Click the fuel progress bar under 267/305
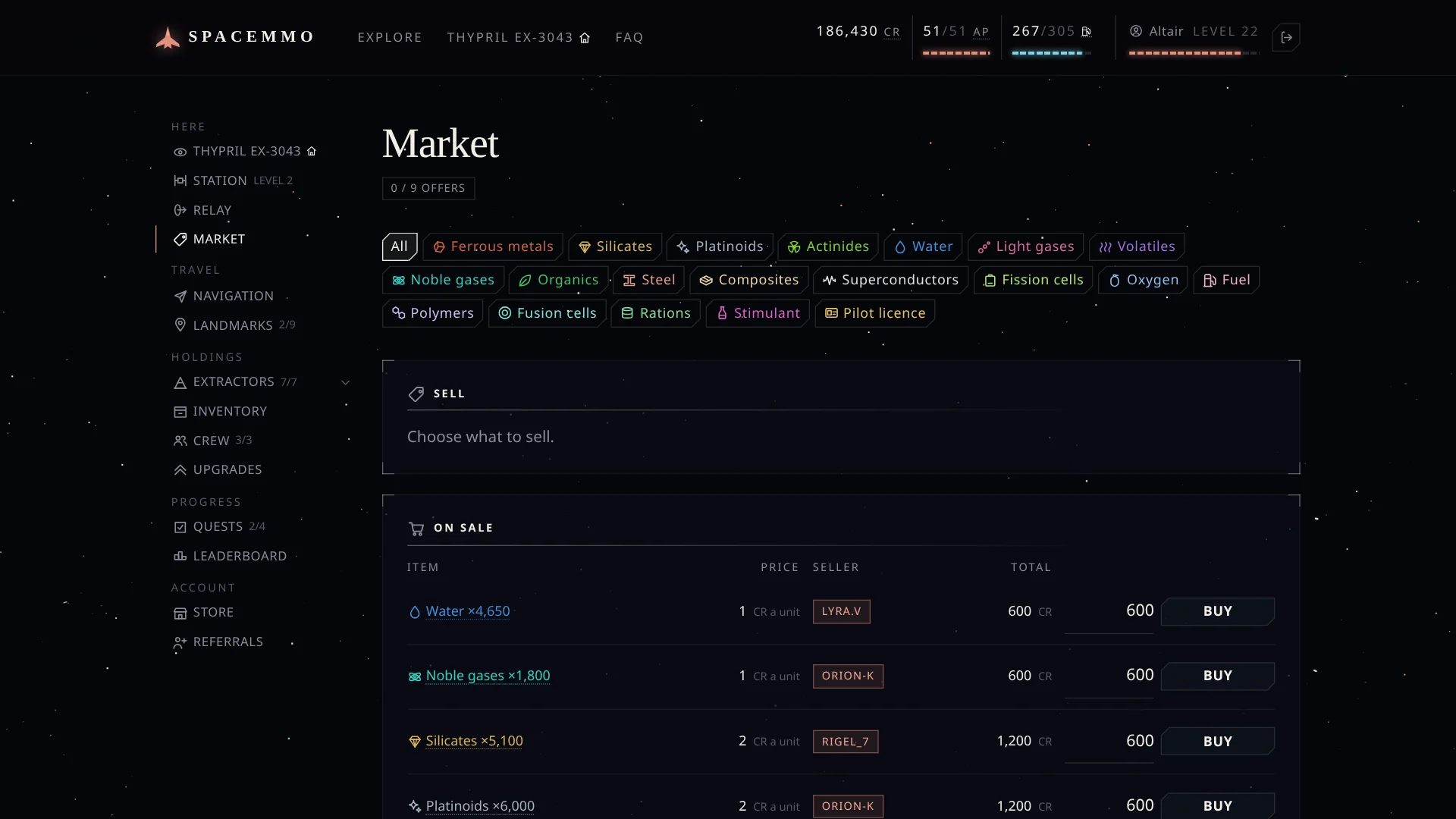This screenshot has height=819, width=1456. point(1051,53)
